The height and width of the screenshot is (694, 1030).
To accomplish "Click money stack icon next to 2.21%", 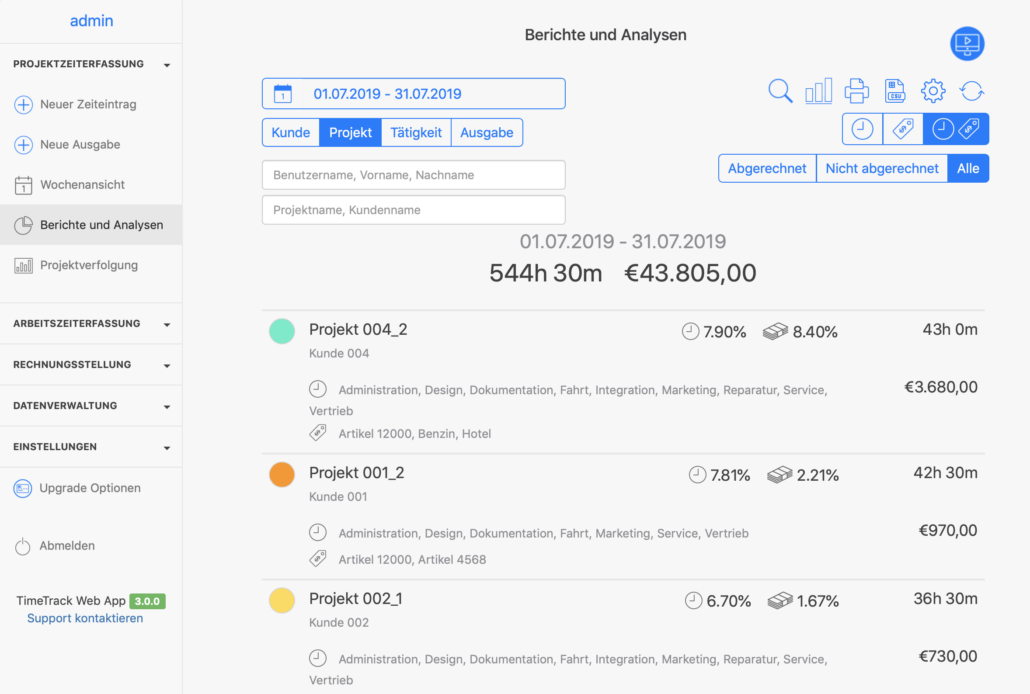I will [780, 474].
